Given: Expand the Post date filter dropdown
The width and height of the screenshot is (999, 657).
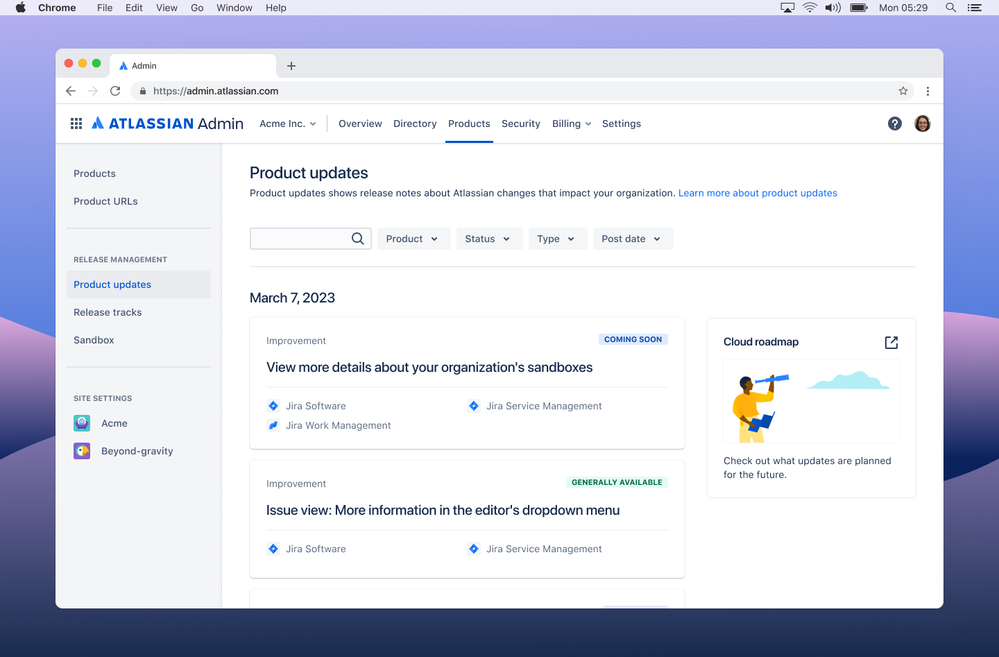Looking at the screenshot, I should pos(633,238).
